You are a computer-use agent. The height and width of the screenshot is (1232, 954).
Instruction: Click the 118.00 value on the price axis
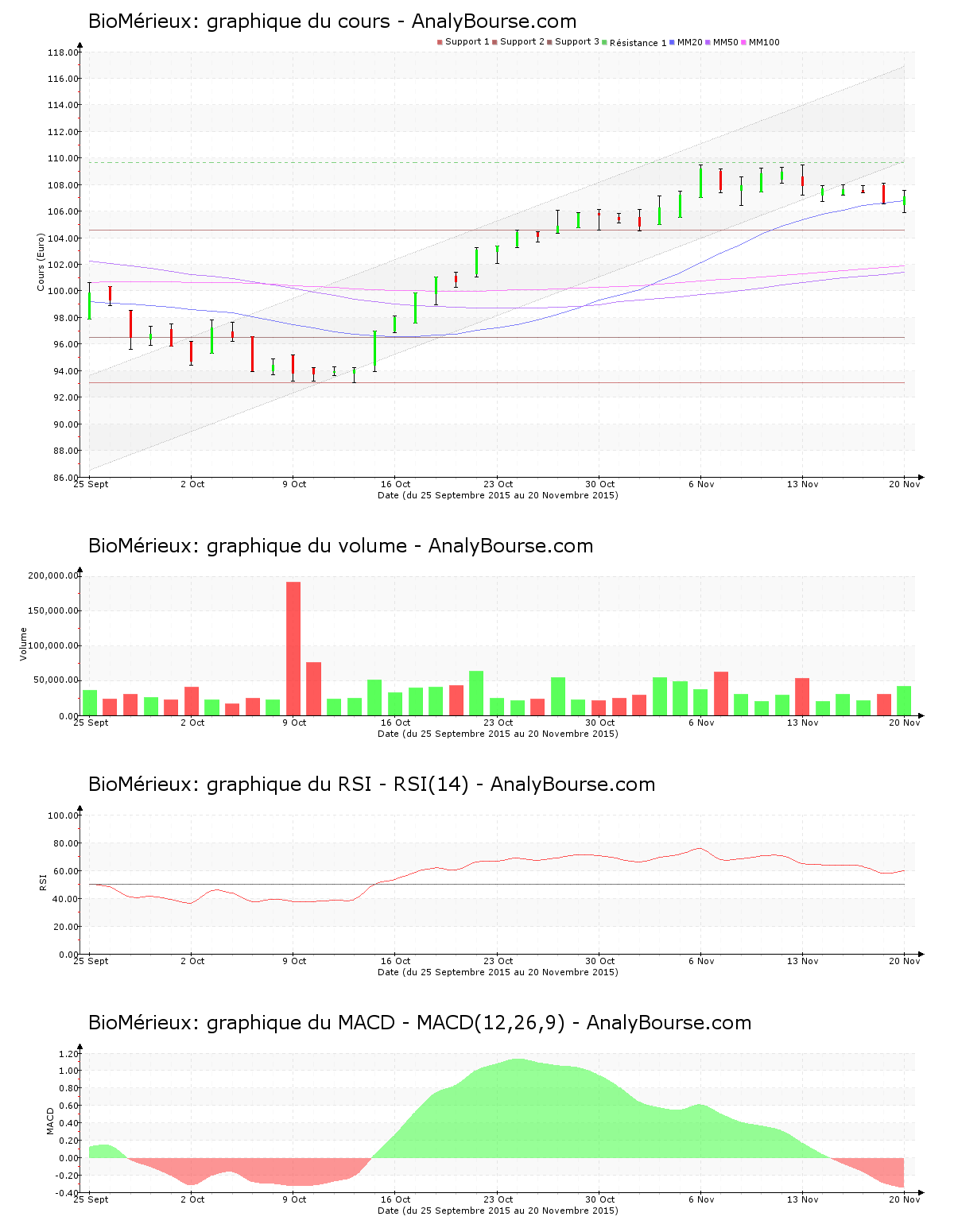[x=63, y=53]
